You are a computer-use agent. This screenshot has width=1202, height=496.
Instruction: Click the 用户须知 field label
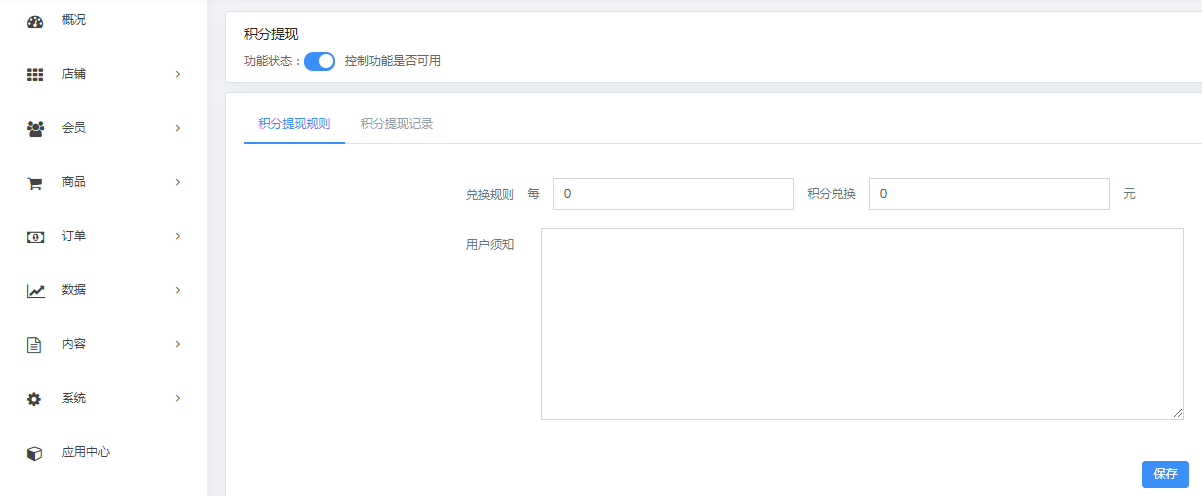pos(490,244)
